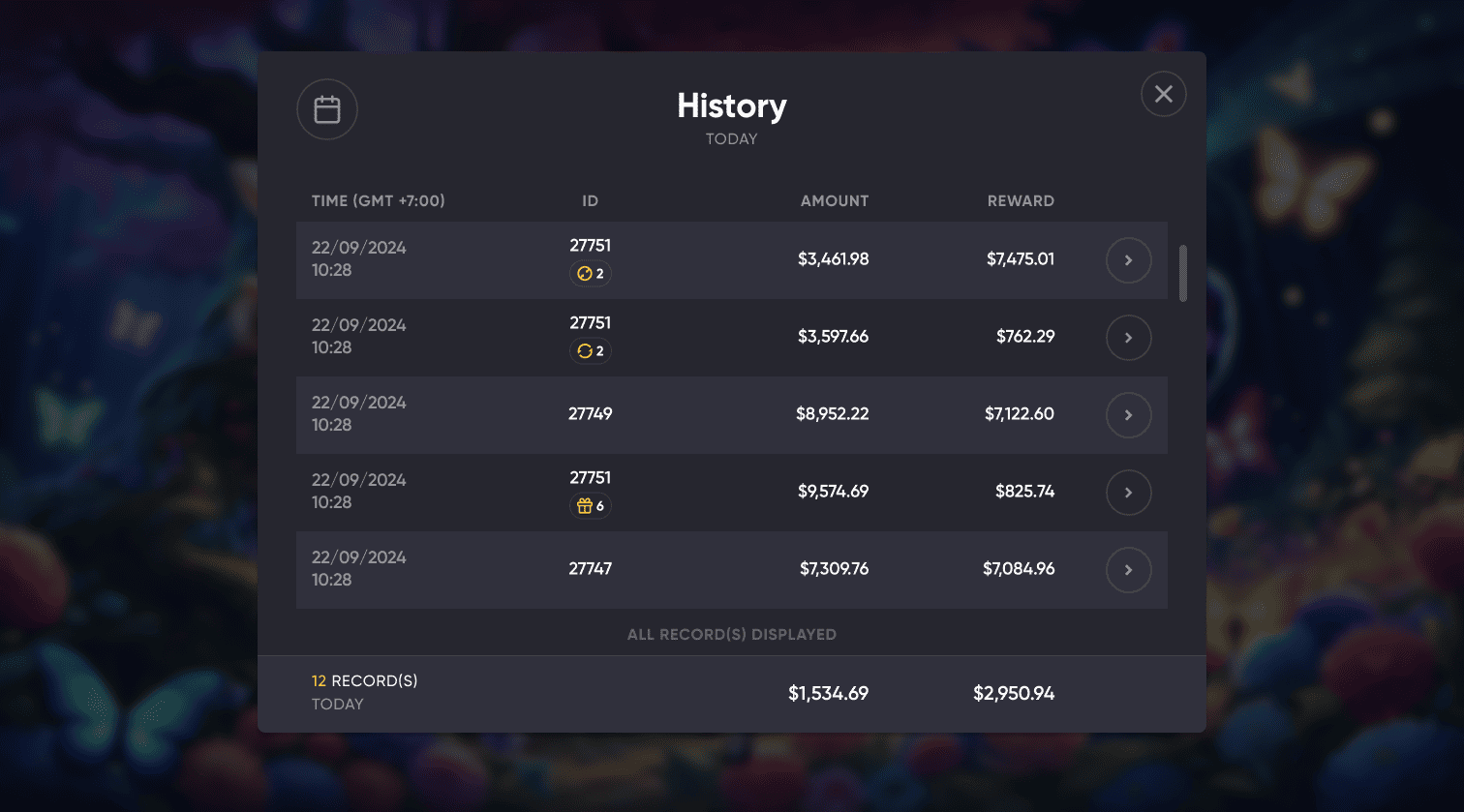Expand details for the $7,475.01 reward record
Viewport: 1464px width, 812px height.
[x=1129, y=260]
